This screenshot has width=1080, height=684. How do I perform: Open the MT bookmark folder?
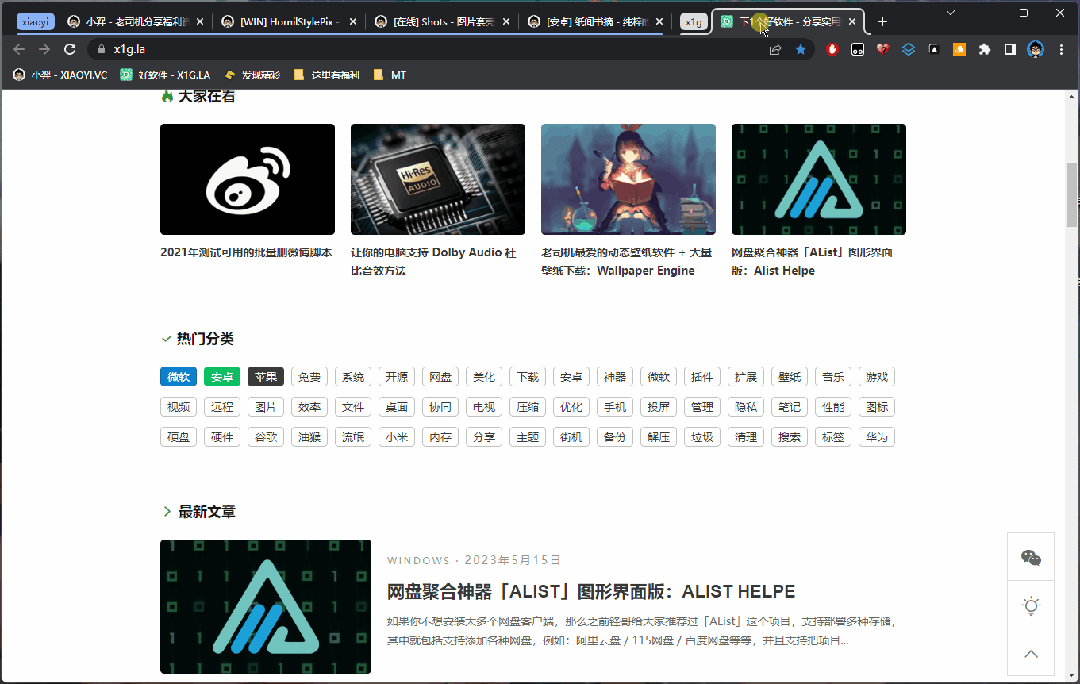390,75
